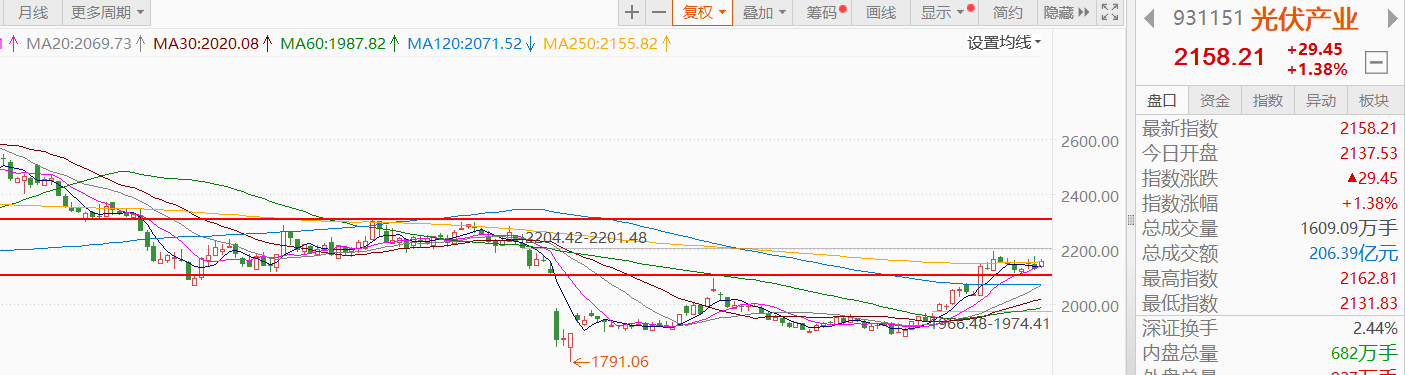Open the 复权 adjustment dropdown

(x=704, y=13)
